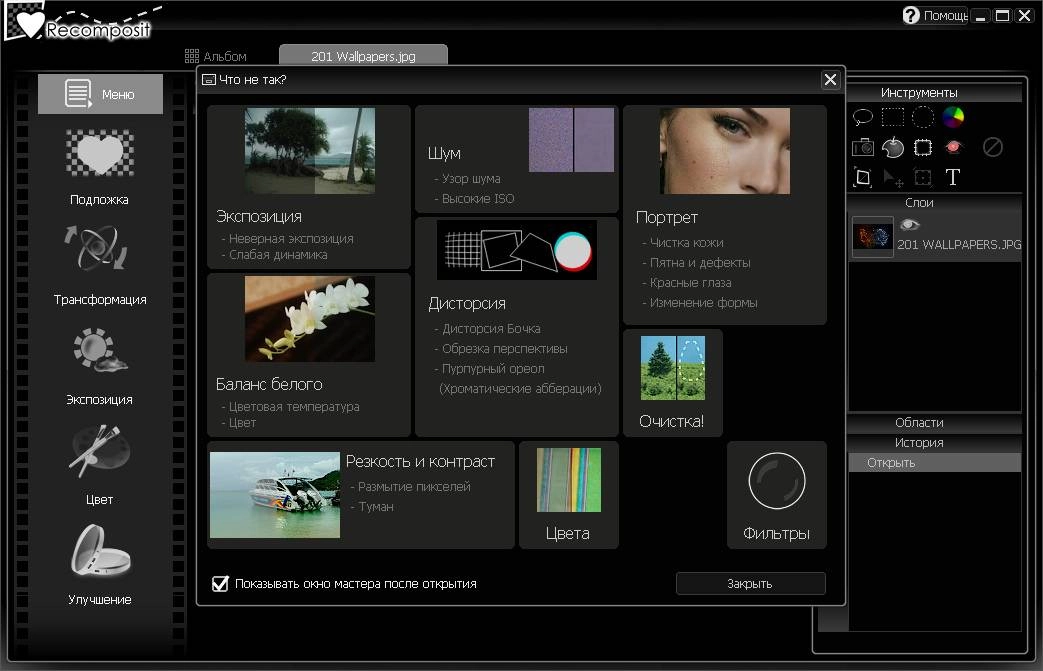Collapse the Инструменты panel header
This screenshot has height=671, width=1043.
tap(919, 93)
